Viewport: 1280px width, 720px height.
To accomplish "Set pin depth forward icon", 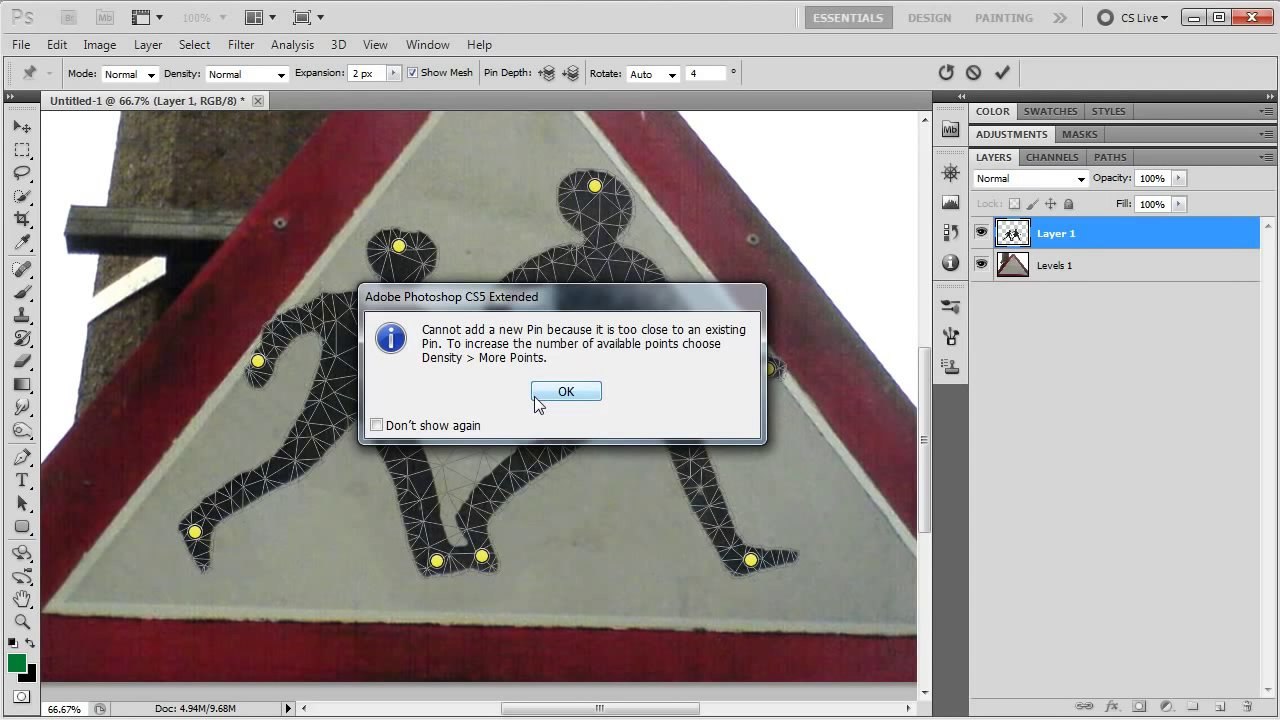I will [547, 73].
